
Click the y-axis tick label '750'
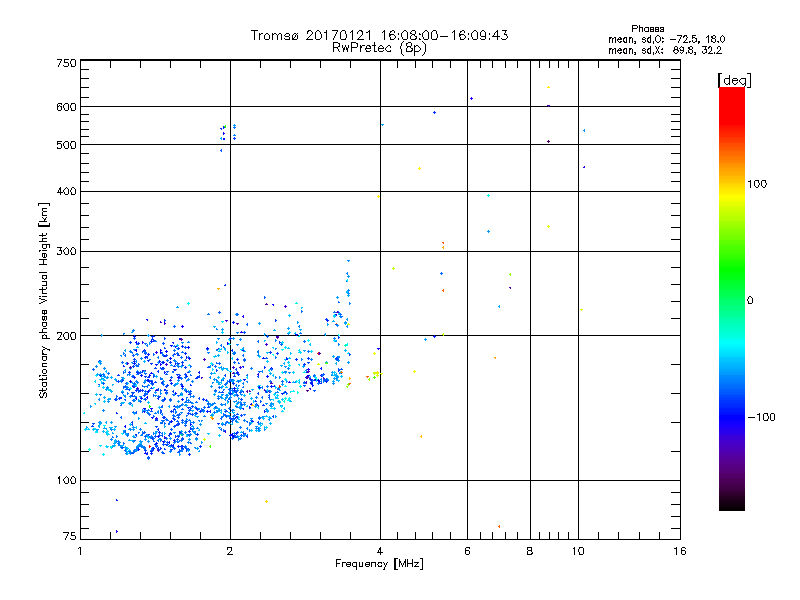click(x=66, y=63)
